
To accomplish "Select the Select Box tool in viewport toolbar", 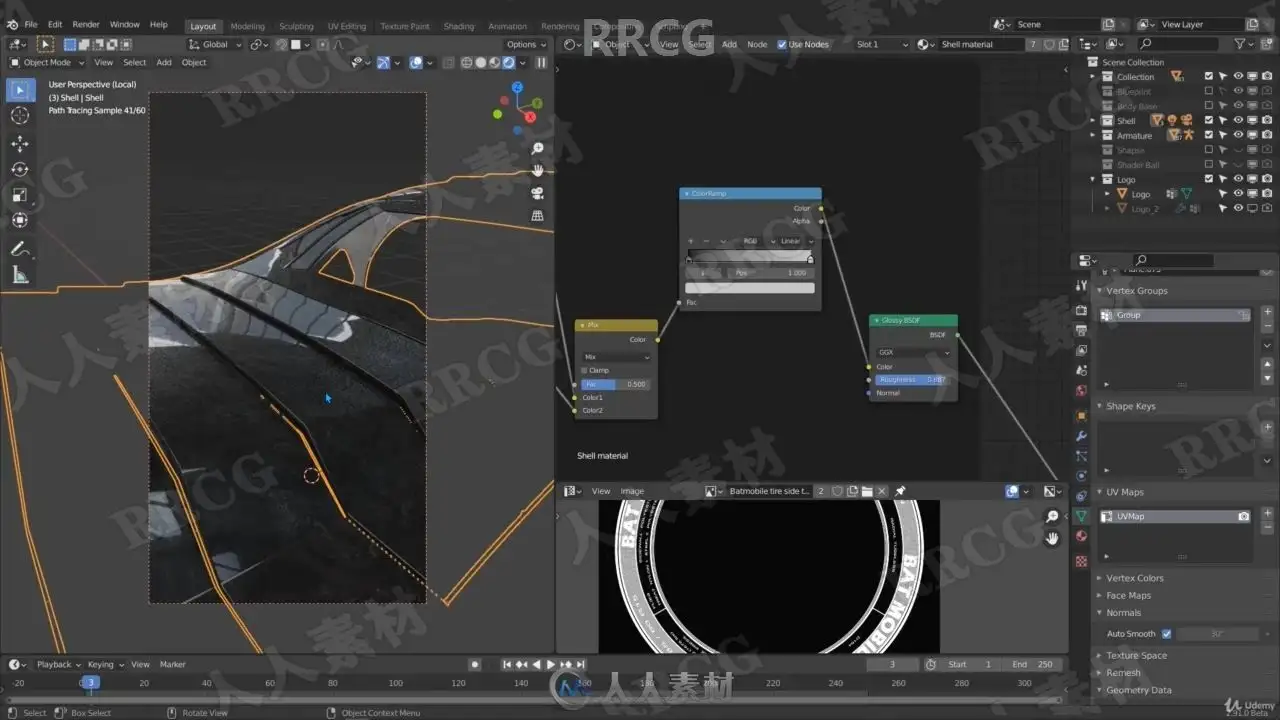I will 20,90.
